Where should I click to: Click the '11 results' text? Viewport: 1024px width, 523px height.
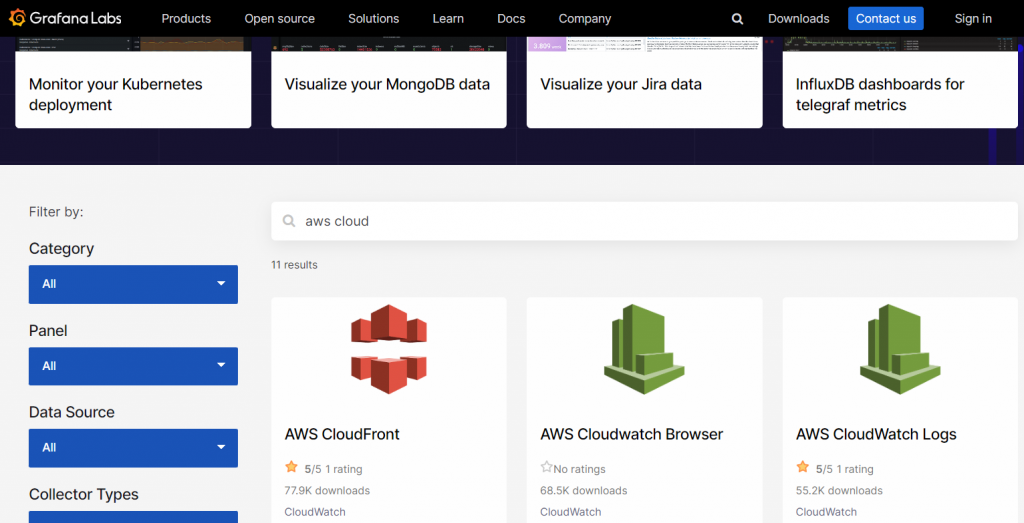(x=295, y=265)
